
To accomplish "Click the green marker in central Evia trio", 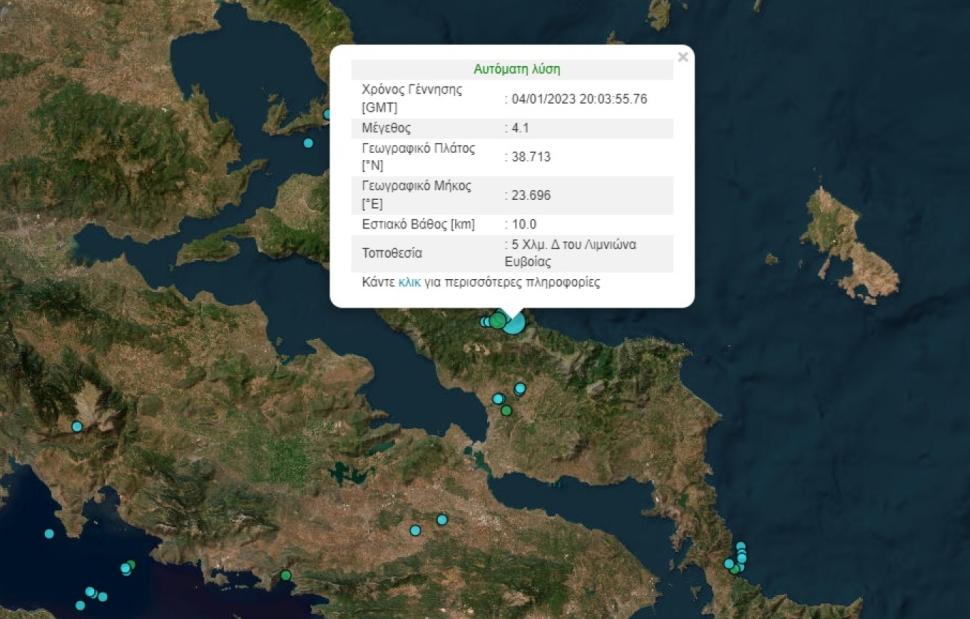I will (x=506, y=410).
